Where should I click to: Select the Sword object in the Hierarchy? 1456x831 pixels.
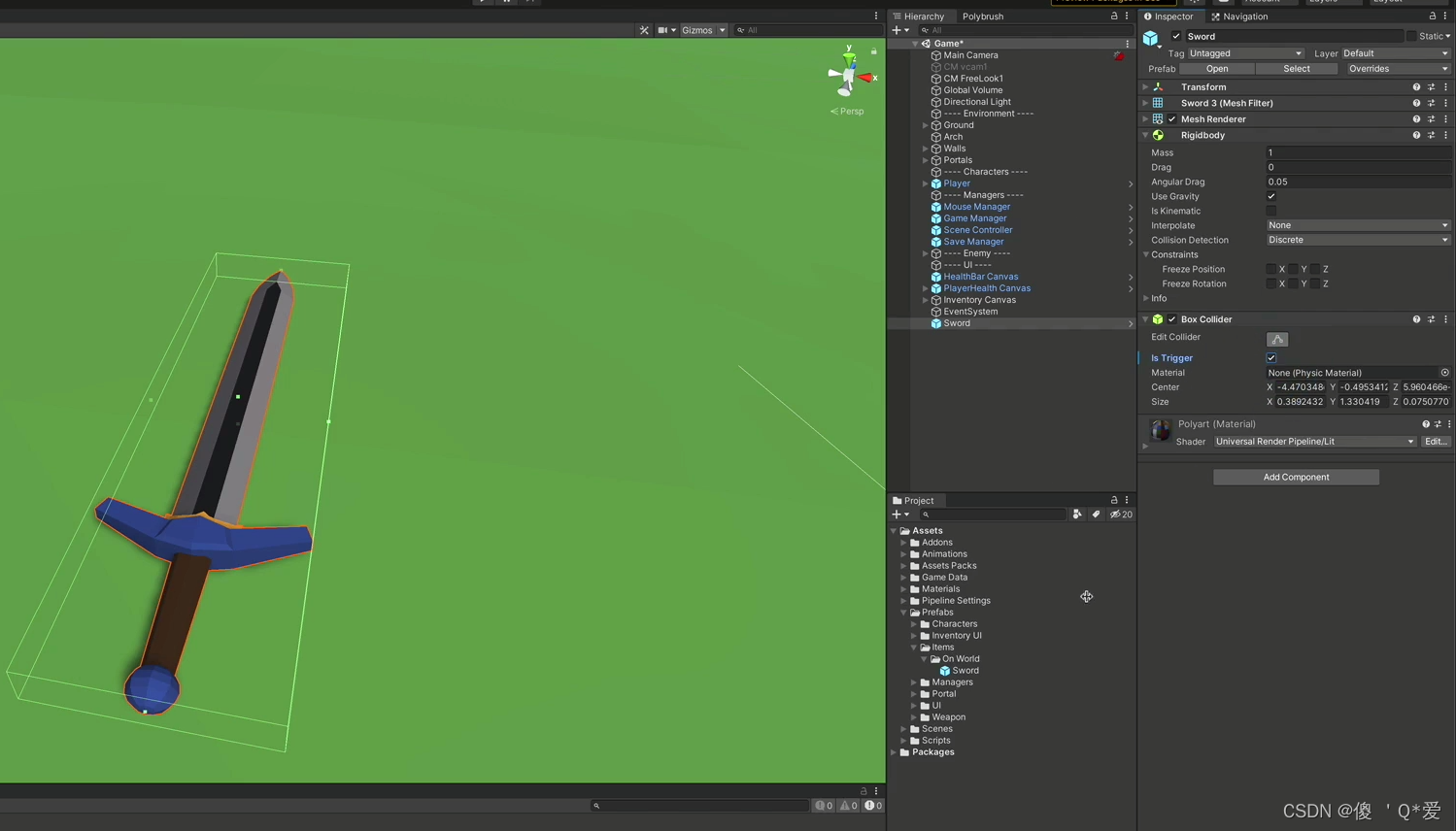[x=956, y=323]
